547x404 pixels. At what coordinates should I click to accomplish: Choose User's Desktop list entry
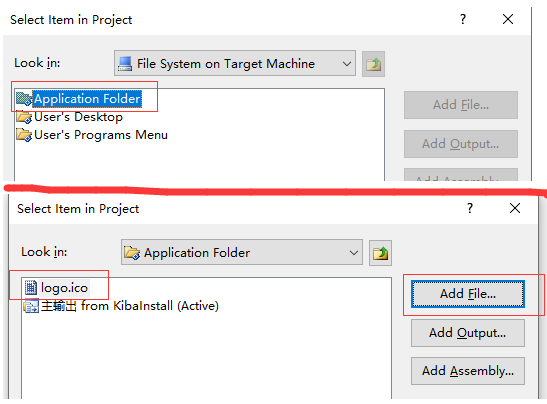[x=78, y=117]
